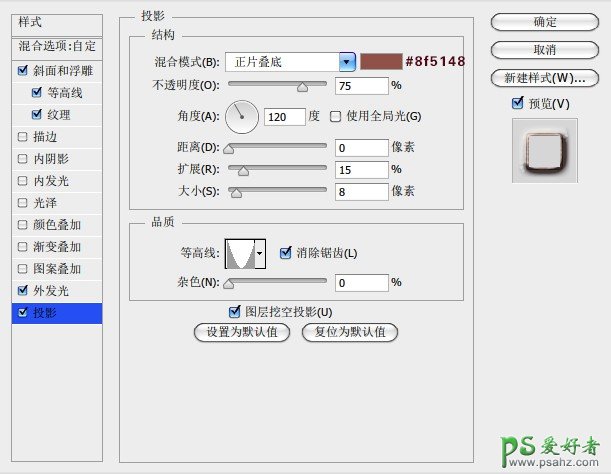Expand the 等高线 contour picker arrow
Viewport: 611px width, 474px height.
[x=261, y=255]
